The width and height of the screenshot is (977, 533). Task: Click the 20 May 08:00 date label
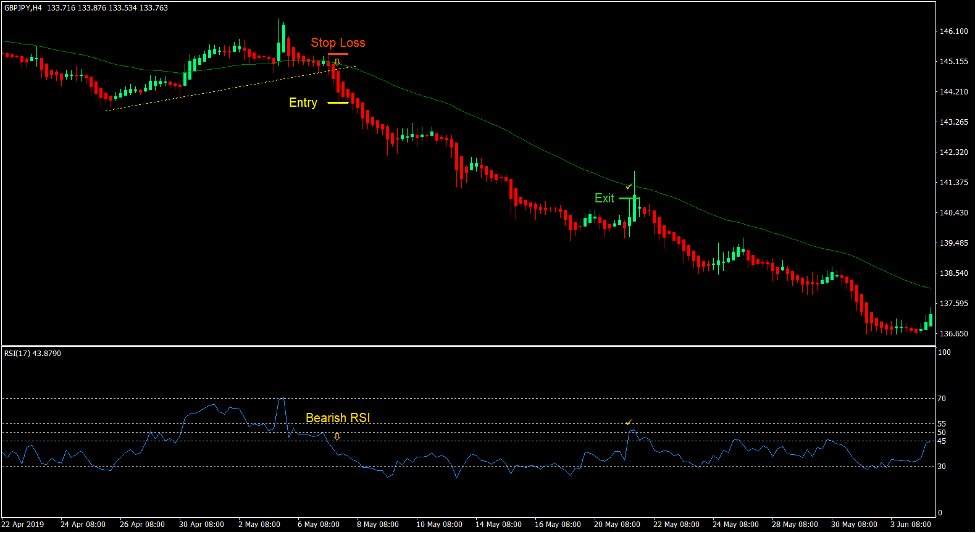[x=617, y=524]
